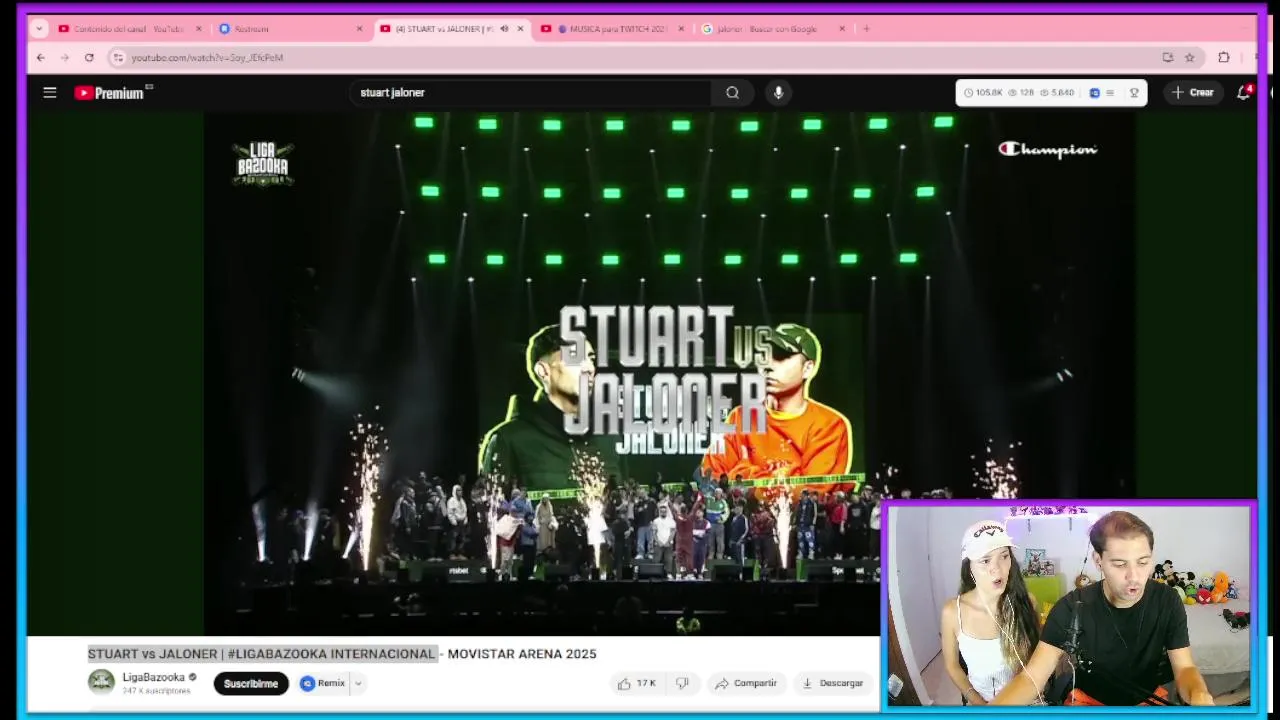Switch to the Restream tab
1280x720 pixels.
point(291,29)
